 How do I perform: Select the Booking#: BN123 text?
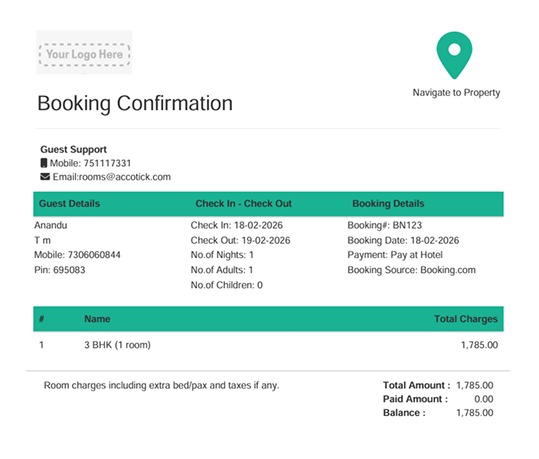[x=384, y=225]
